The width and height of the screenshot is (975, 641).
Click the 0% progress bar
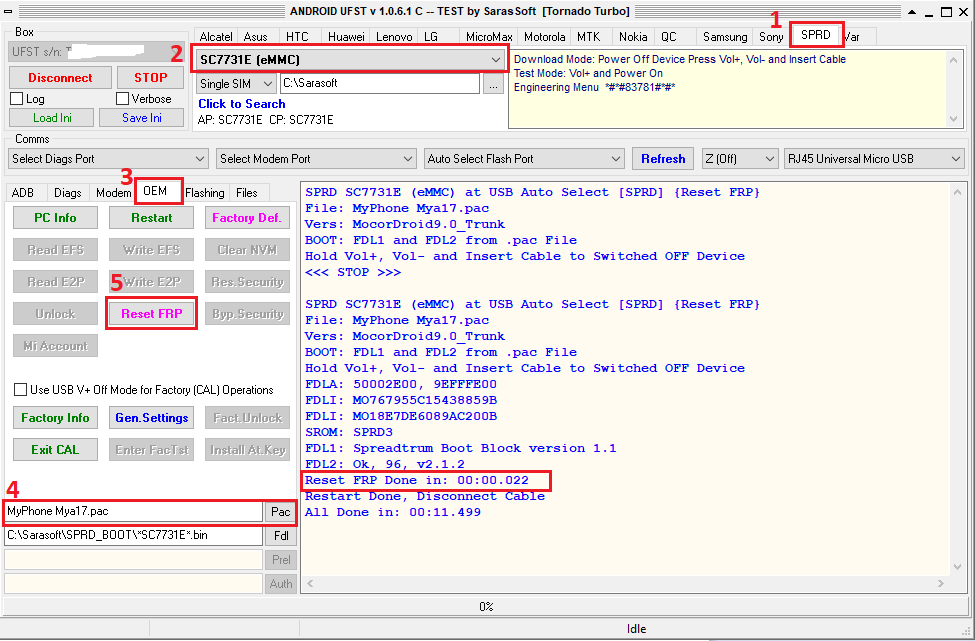pos(486,606)
